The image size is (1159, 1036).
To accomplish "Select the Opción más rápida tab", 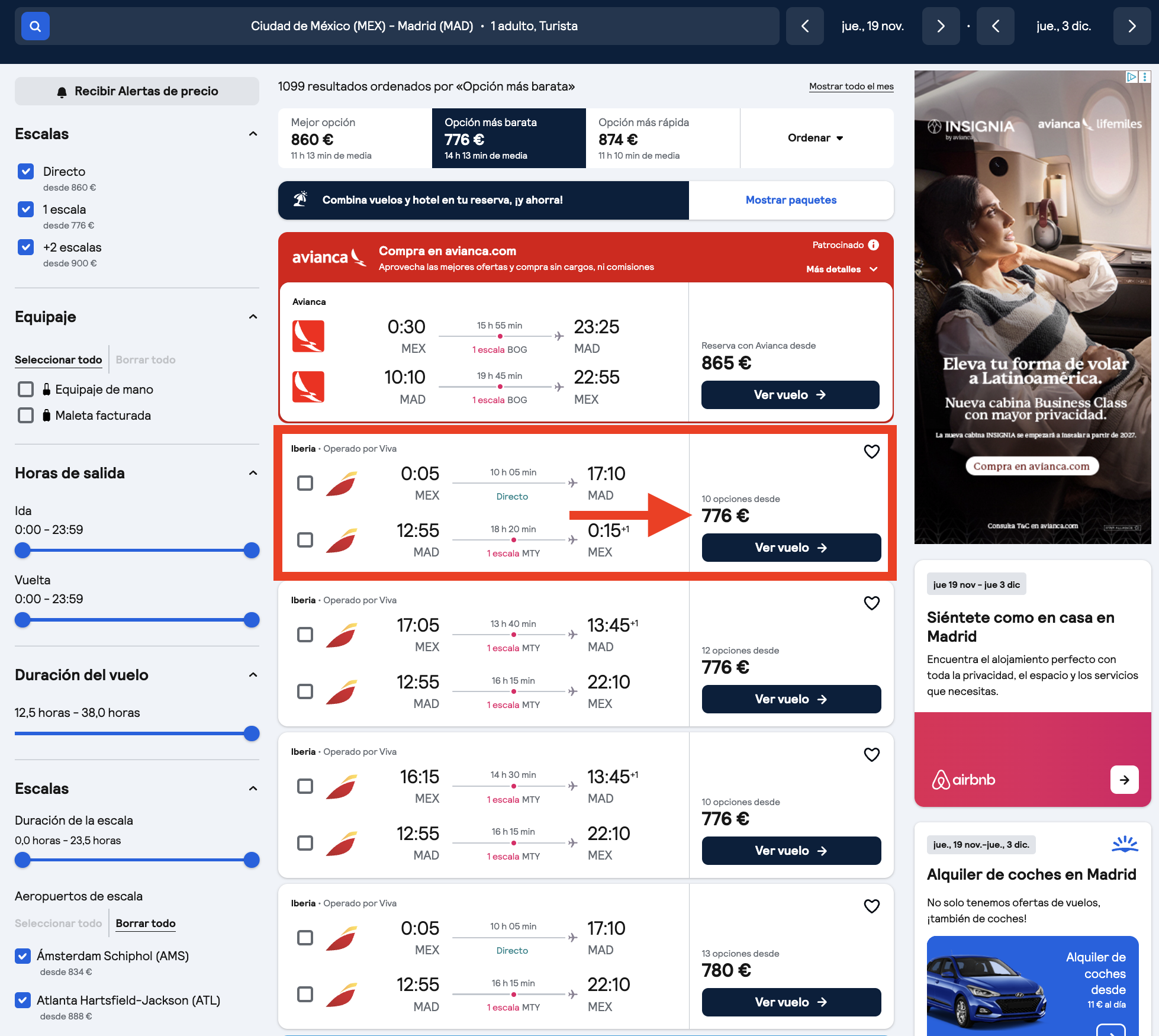I will pos(663,139).
